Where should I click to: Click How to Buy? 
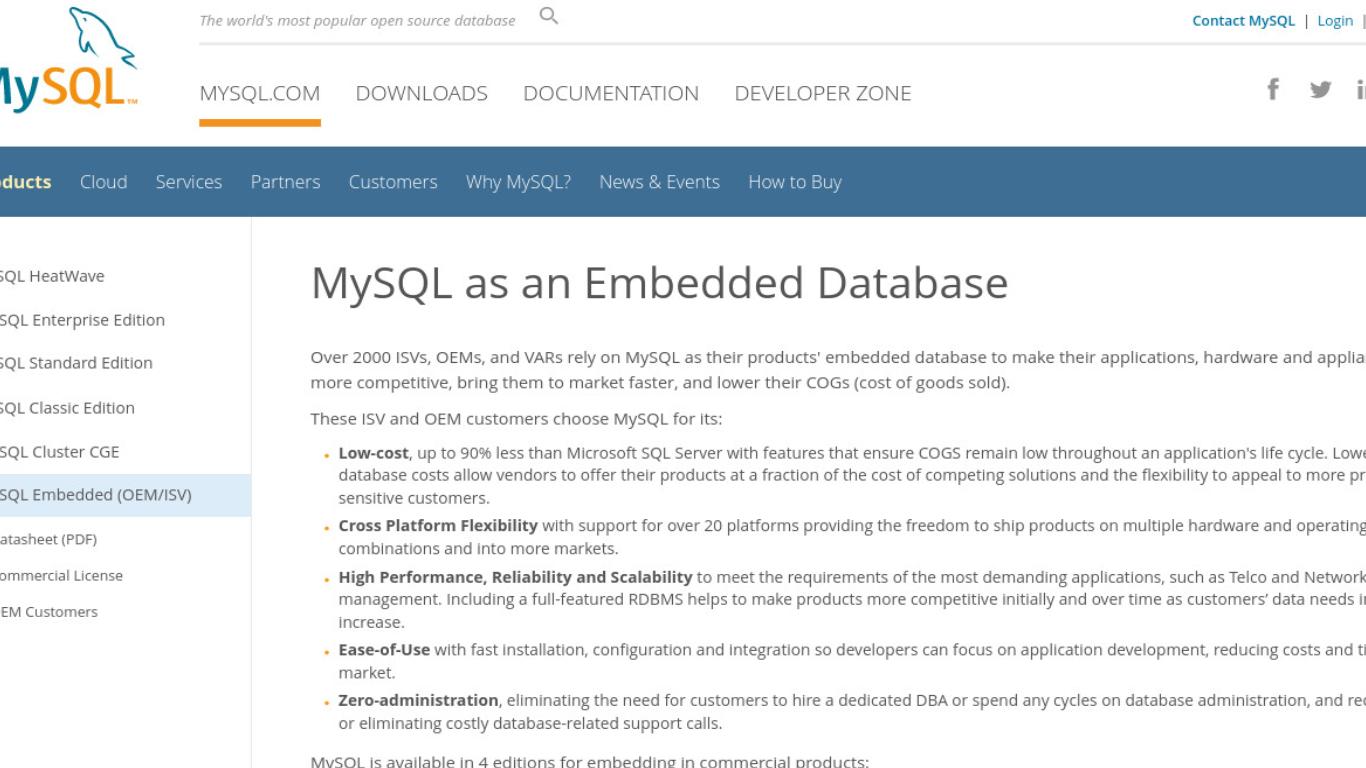coord(795,182)
